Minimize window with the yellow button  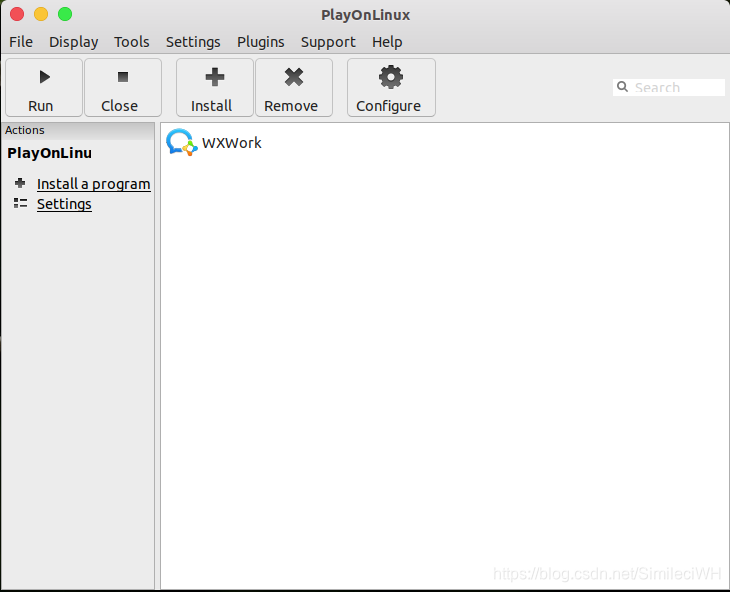tap(41, 14)
